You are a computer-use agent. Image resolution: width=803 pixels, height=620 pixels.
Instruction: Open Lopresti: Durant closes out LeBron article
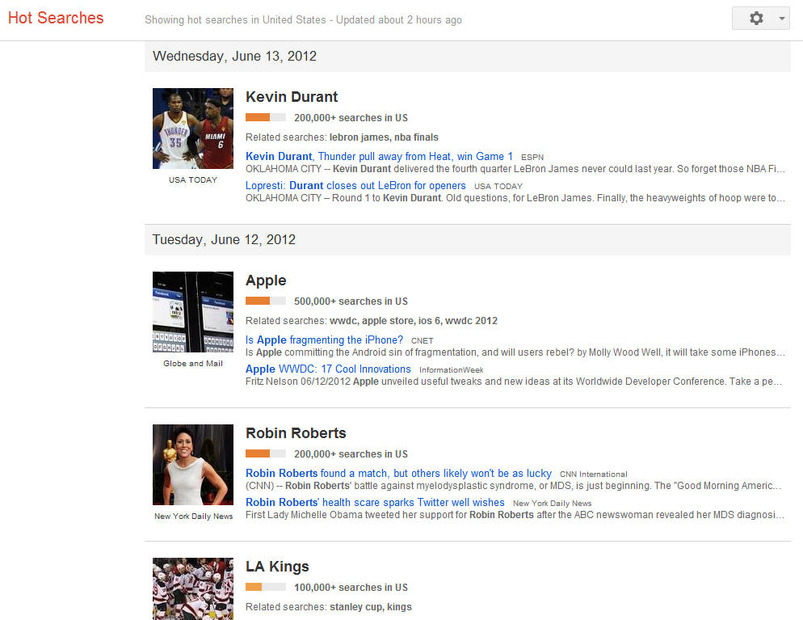tap(355, 185)
